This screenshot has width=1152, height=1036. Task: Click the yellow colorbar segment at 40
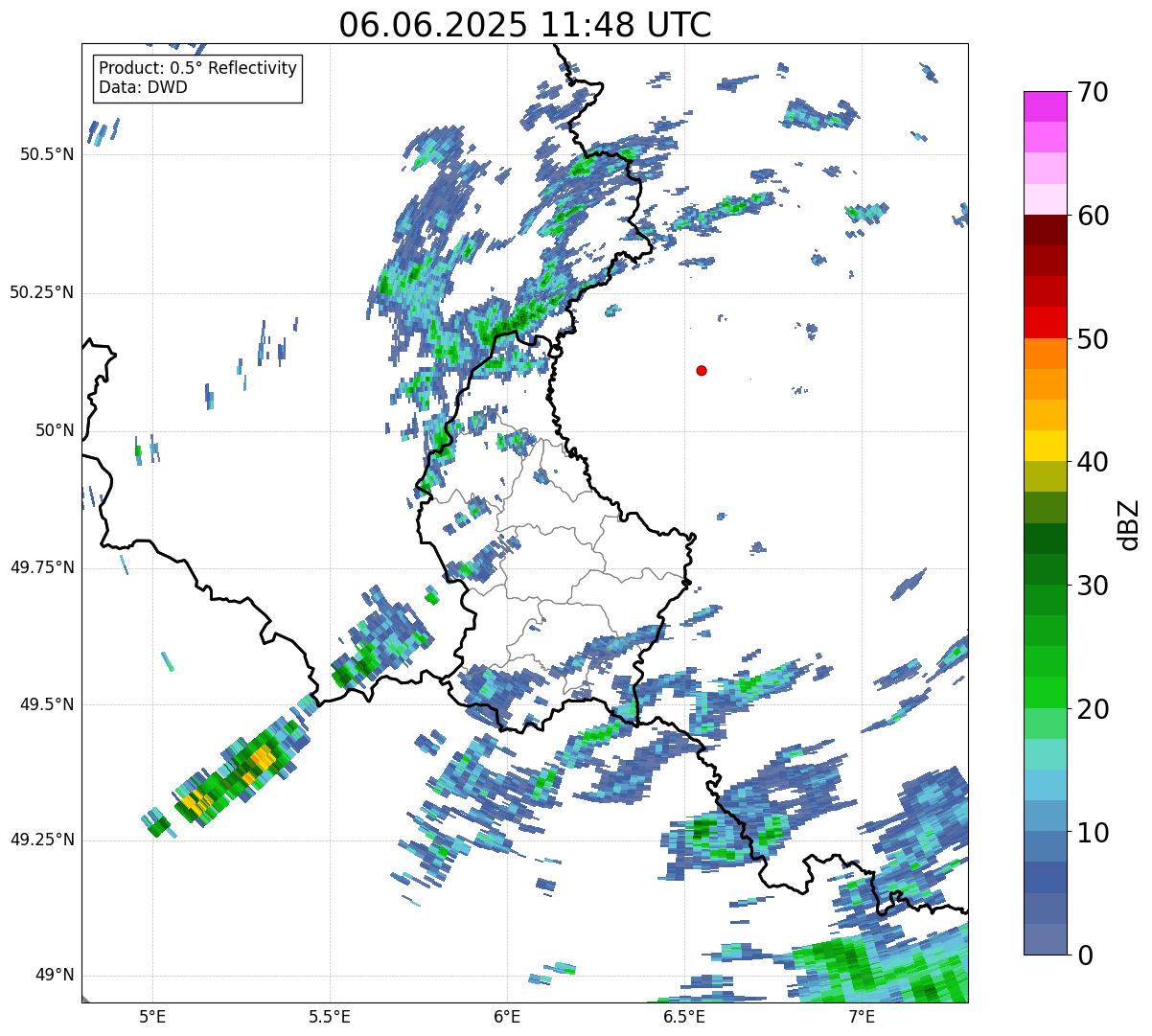tap(1046, 446)
